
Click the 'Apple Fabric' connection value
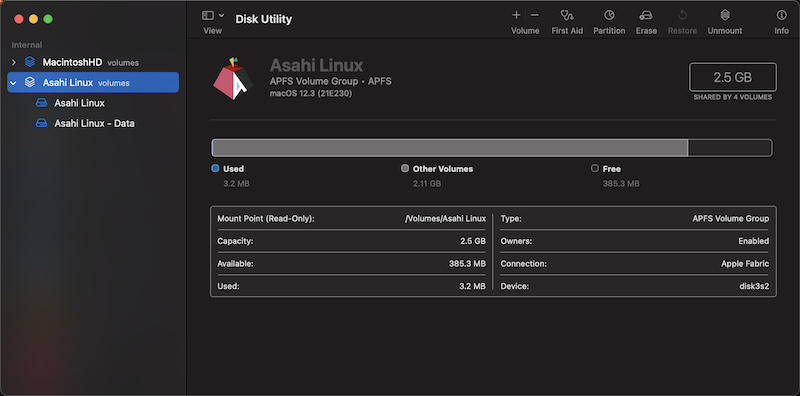tap(745, 264)
